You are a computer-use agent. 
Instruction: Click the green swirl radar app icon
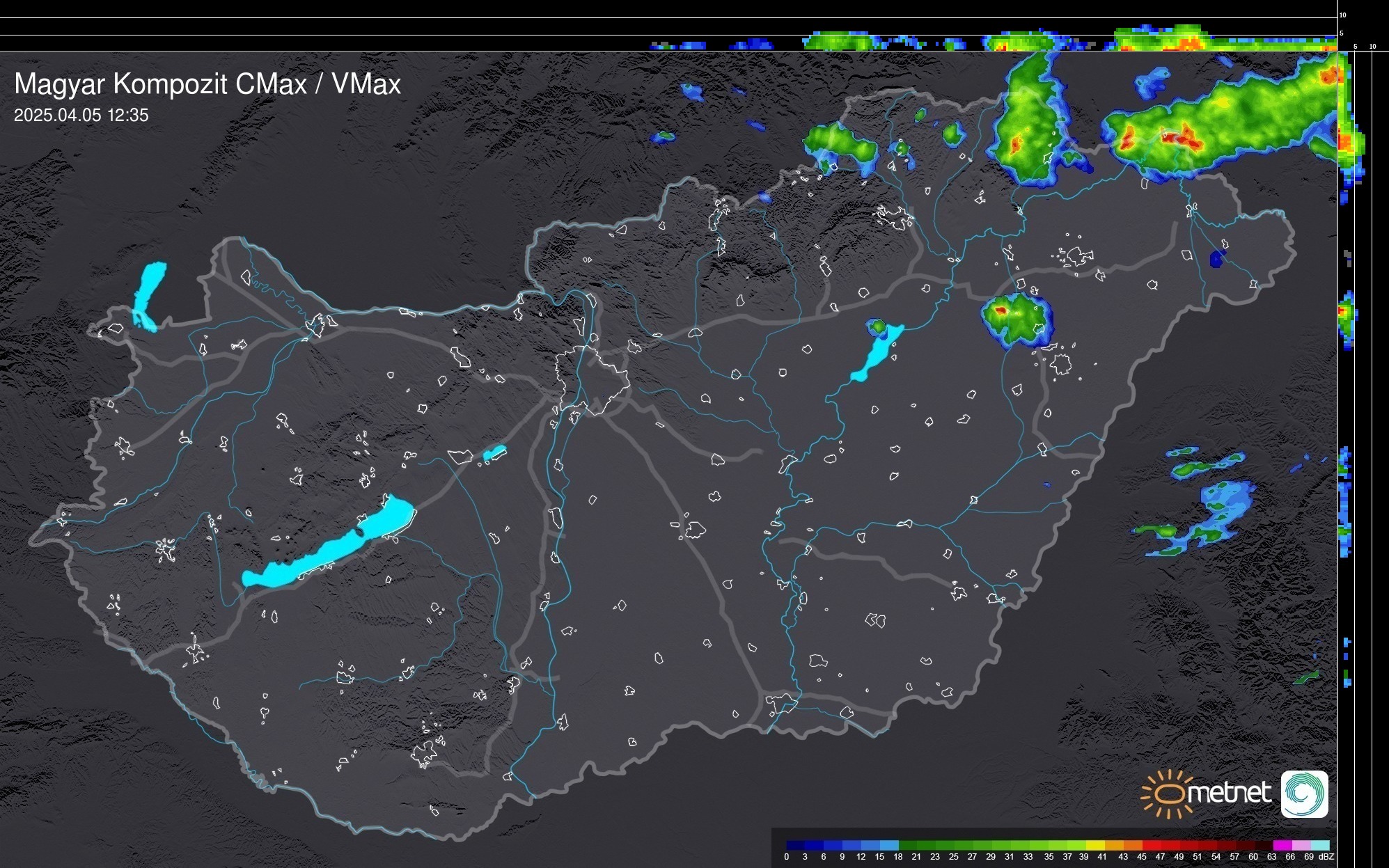pos(1304,794)
